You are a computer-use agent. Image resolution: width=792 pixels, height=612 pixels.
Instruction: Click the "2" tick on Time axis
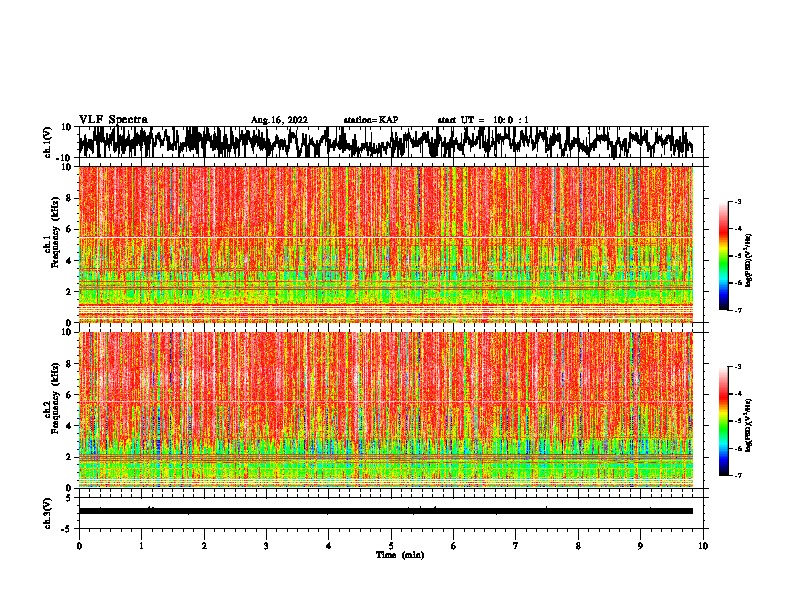204,546
